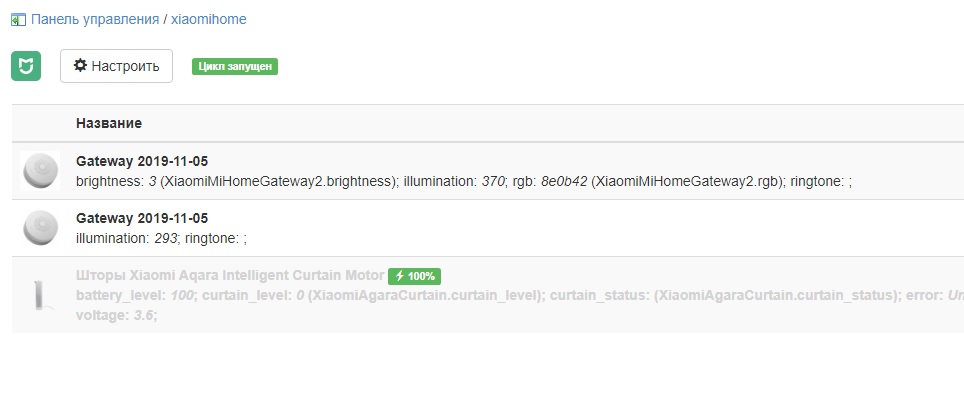
Task: Select icon of Gateway with illumination 293
Action: (41, 228)
